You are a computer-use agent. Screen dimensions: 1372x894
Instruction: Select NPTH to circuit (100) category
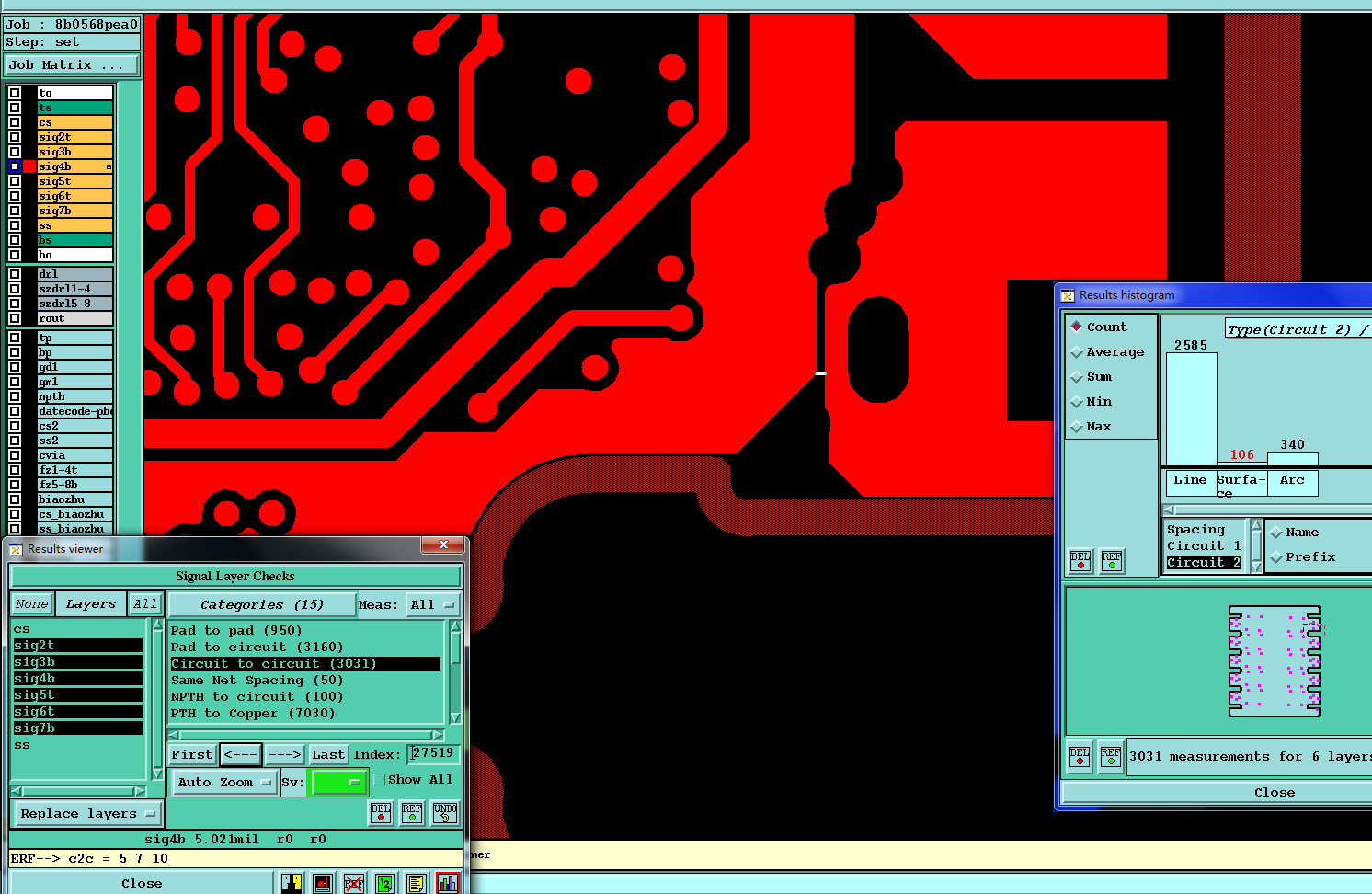[x=305, y=697]
